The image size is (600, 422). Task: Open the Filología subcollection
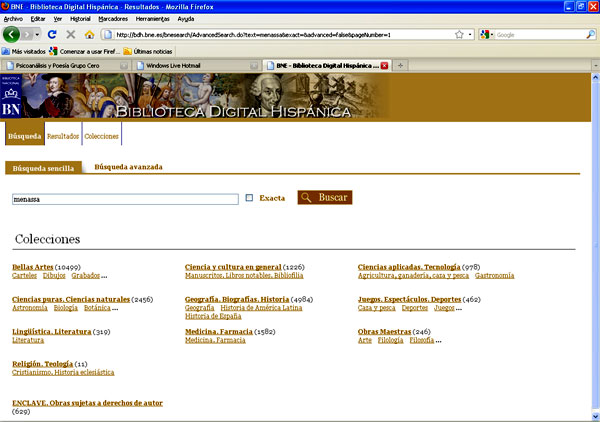(x=390, y=340)
